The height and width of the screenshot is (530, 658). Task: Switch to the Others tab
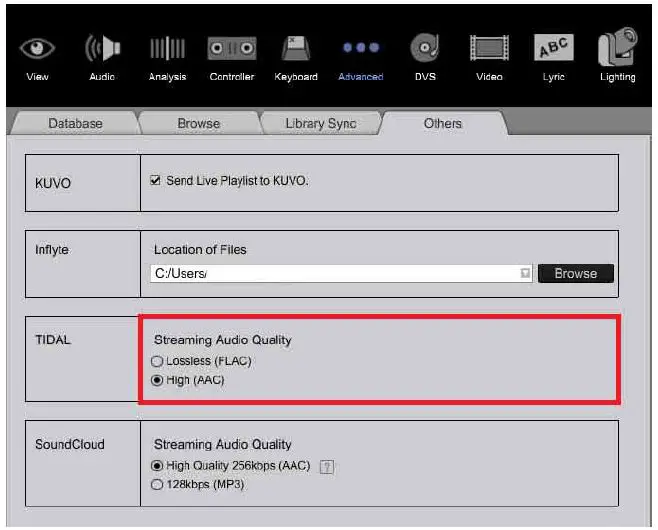(443, 123)
